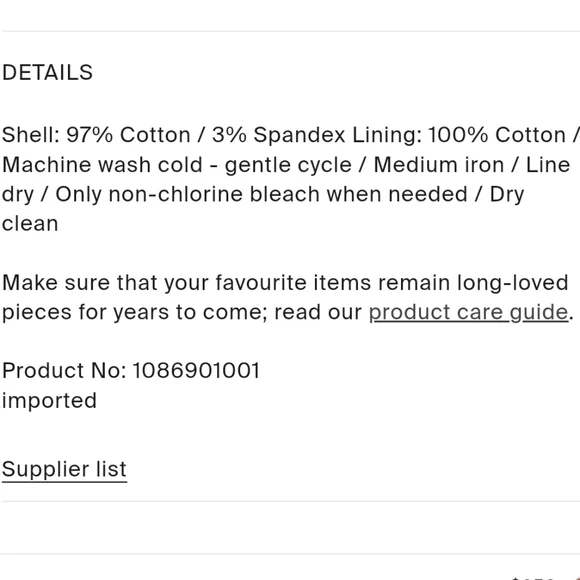Click the 'Medium iron' instruction

(x=439, y=165)
